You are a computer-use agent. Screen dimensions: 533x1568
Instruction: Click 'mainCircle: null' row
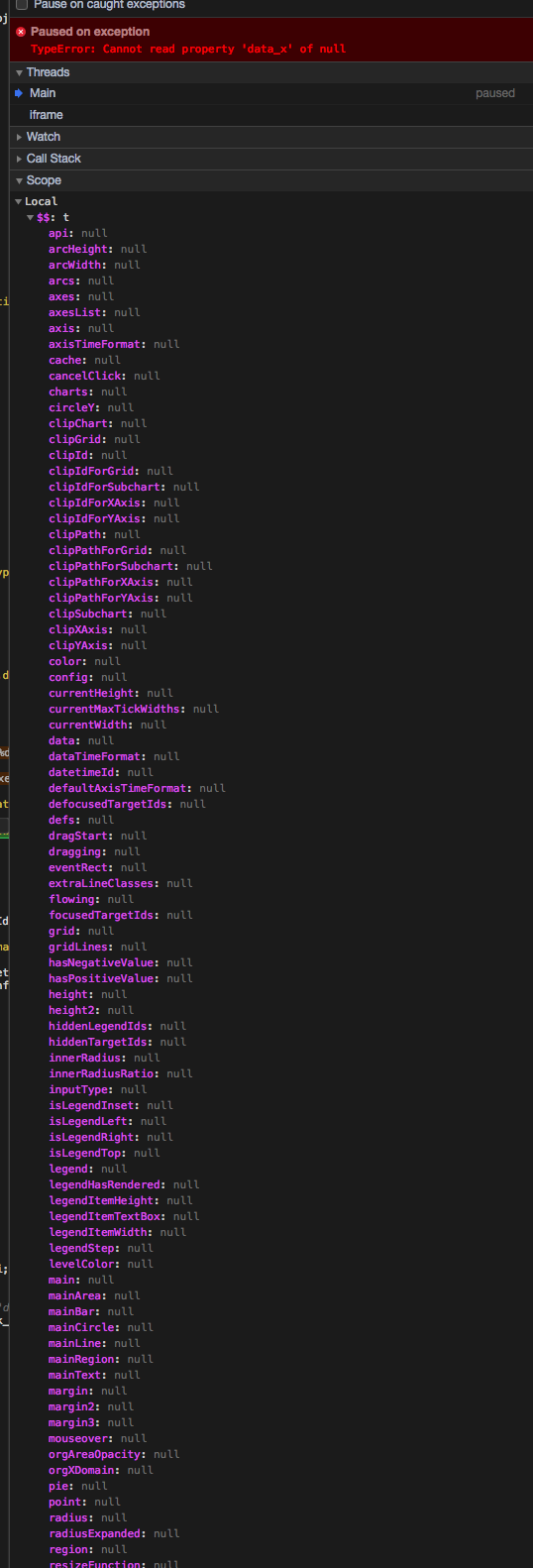point(101,1327)
